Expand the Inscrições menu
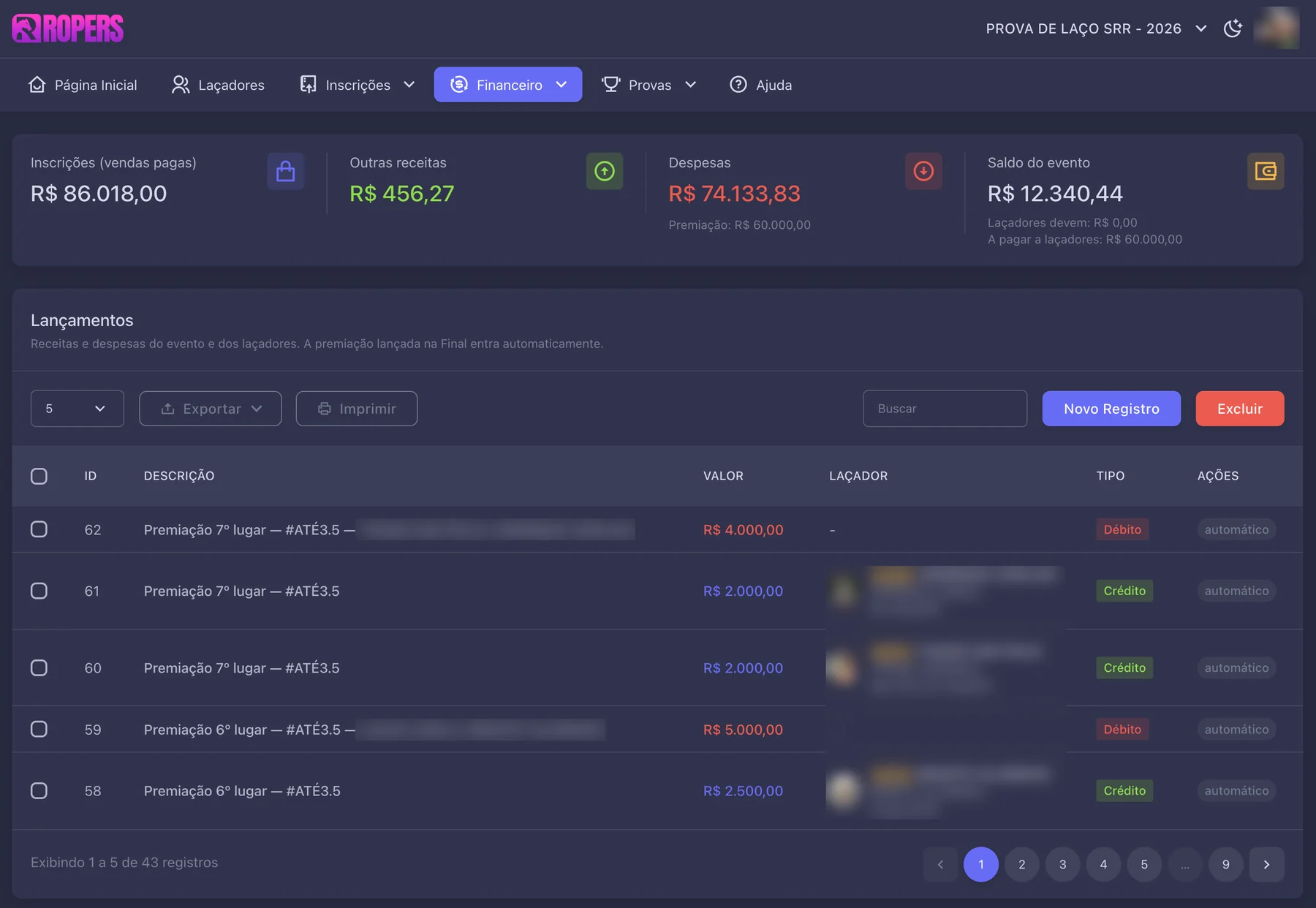This screenshot has width=1316, height=908. [x=358, y=85]
